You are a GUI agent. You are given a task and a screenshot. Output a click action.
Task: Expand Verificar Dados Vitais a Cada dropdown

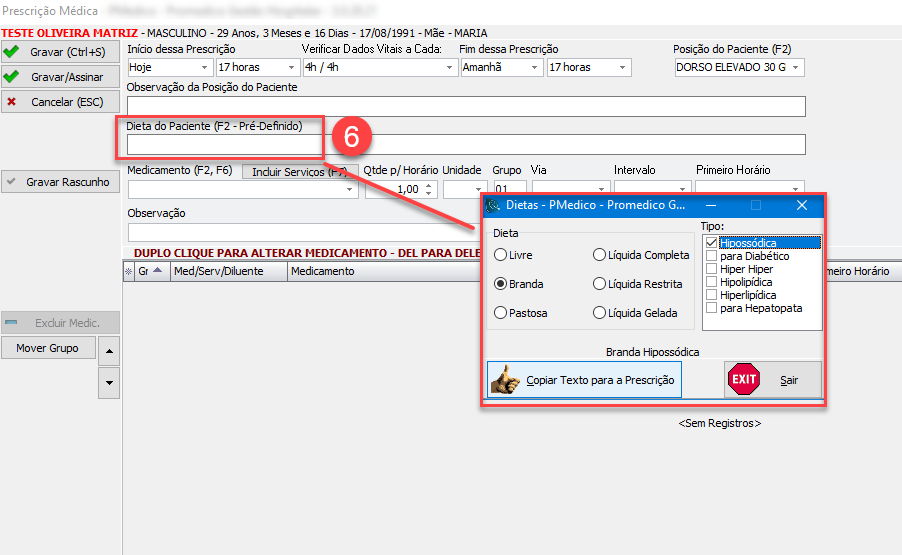448,68
